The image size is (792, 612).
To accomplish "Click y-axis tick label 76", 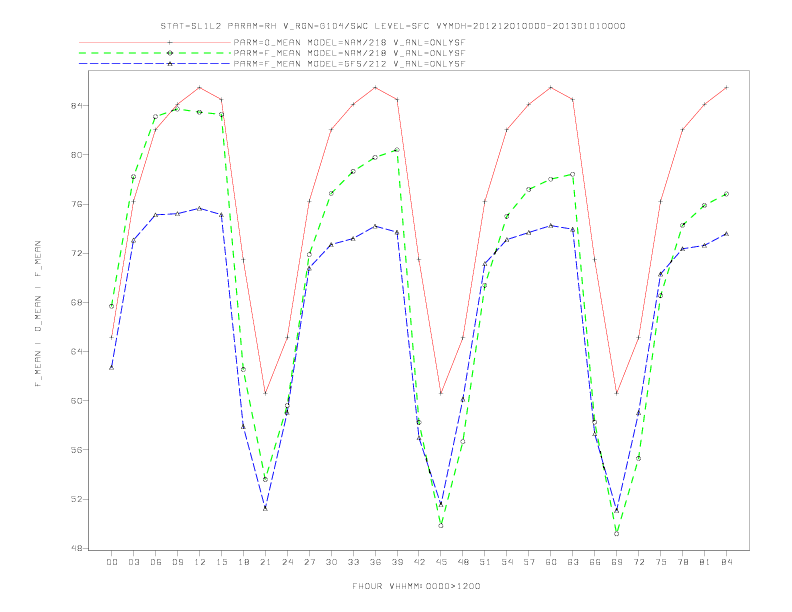I will click(x=78, y=204).
